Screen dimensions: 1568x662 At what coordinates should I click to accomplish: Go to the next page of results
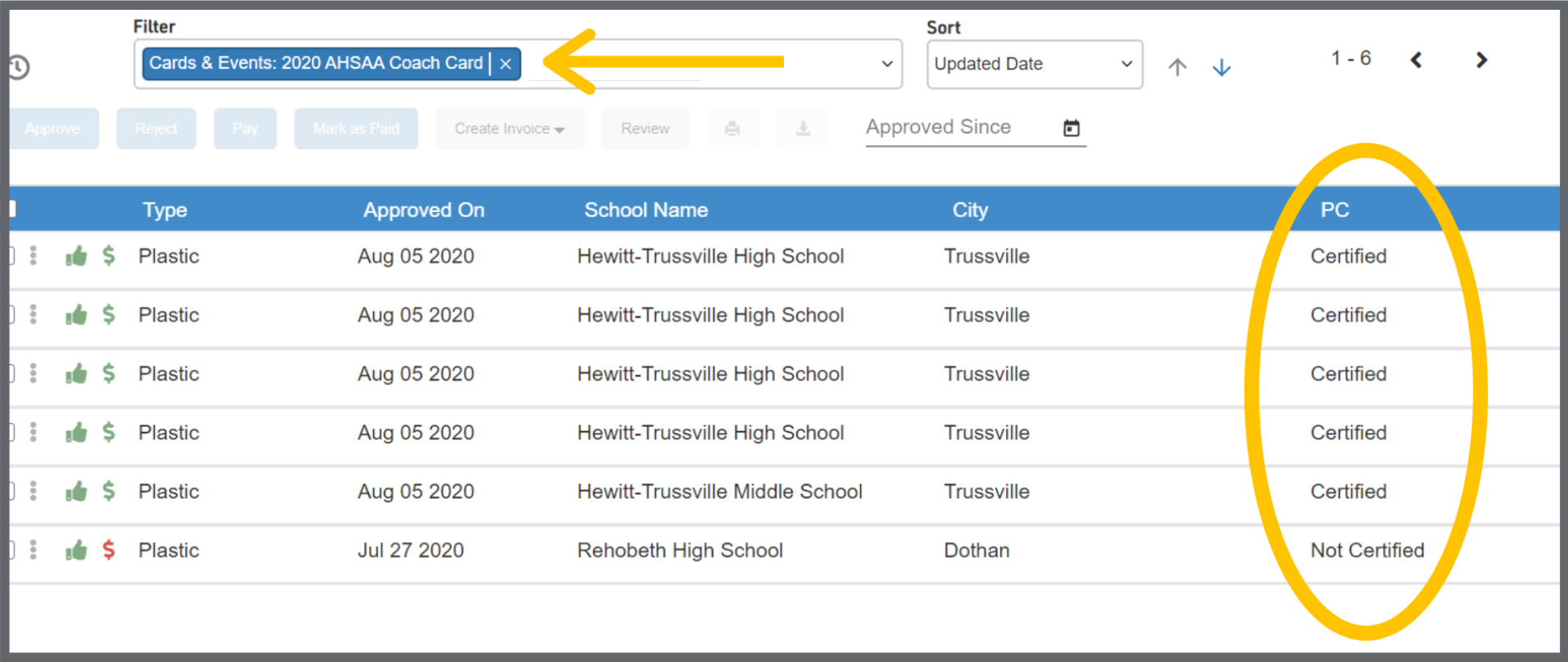pyautogui.click(x=1481, y=60)
